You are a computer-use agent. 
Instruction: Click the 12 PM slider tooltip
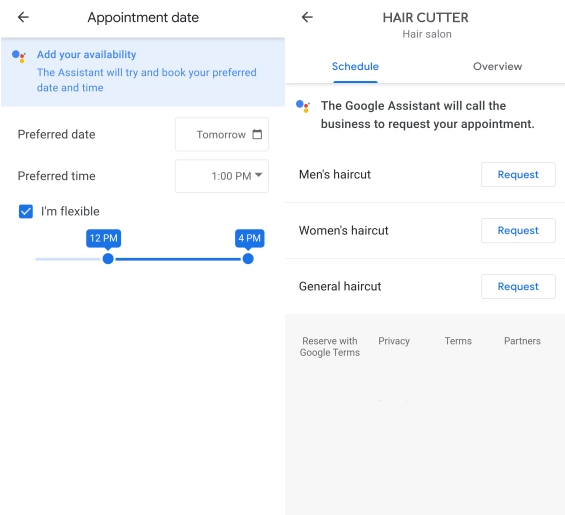click(x=103, y=238)
